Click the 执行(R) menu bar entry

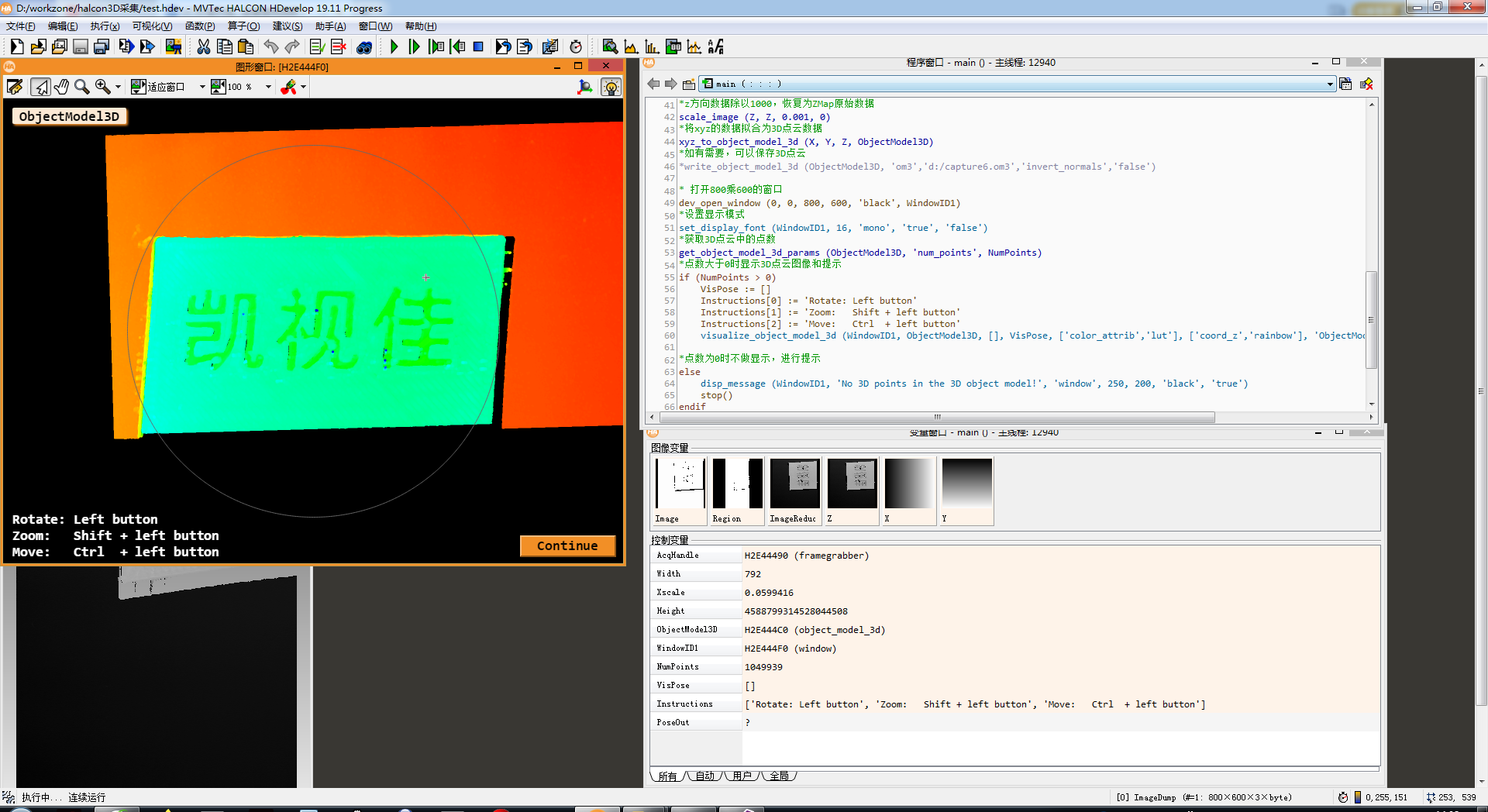[x=105, y=26]
